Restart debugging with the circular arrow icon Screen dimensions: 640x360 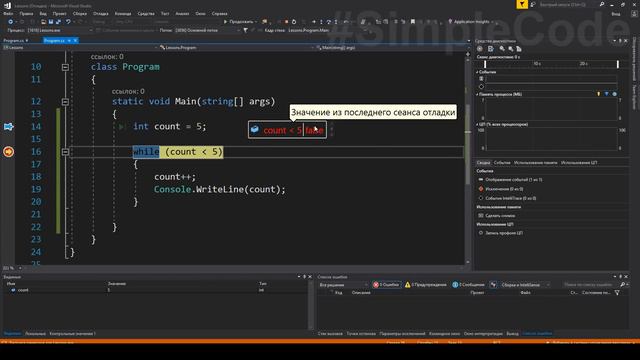pyautogui.click(x=293, y=22)
